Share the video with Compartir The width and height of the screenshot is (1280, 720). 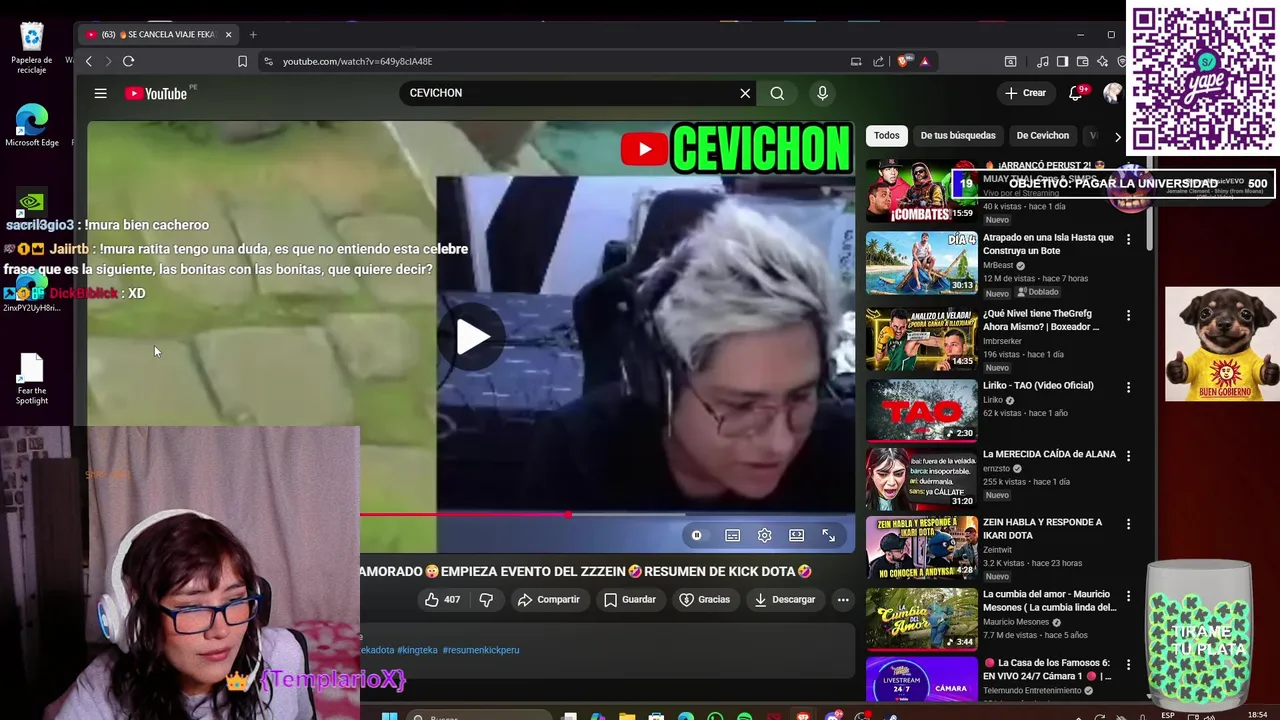(548, 600)
